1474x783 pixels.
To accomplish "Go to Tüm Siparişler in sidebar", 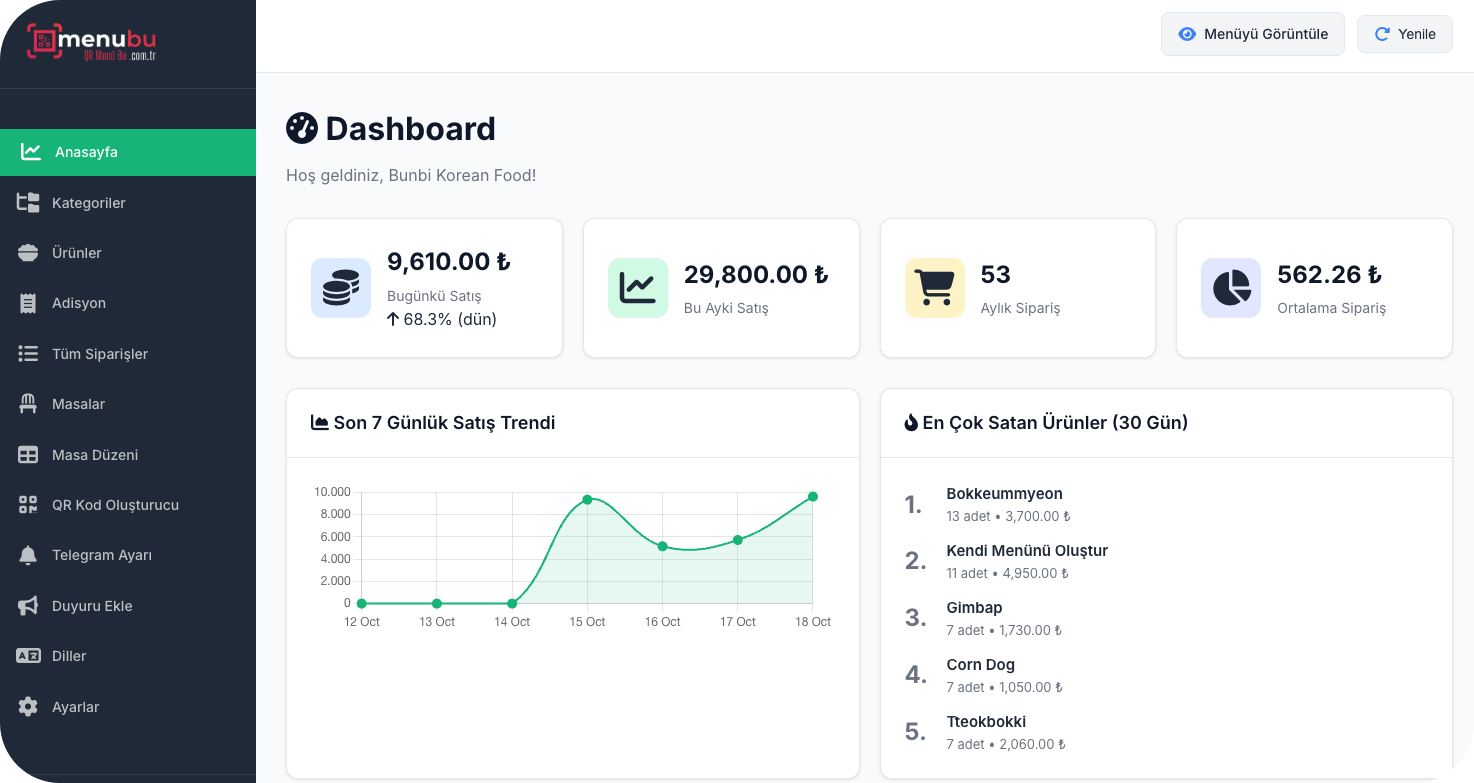I will point(100,354).
